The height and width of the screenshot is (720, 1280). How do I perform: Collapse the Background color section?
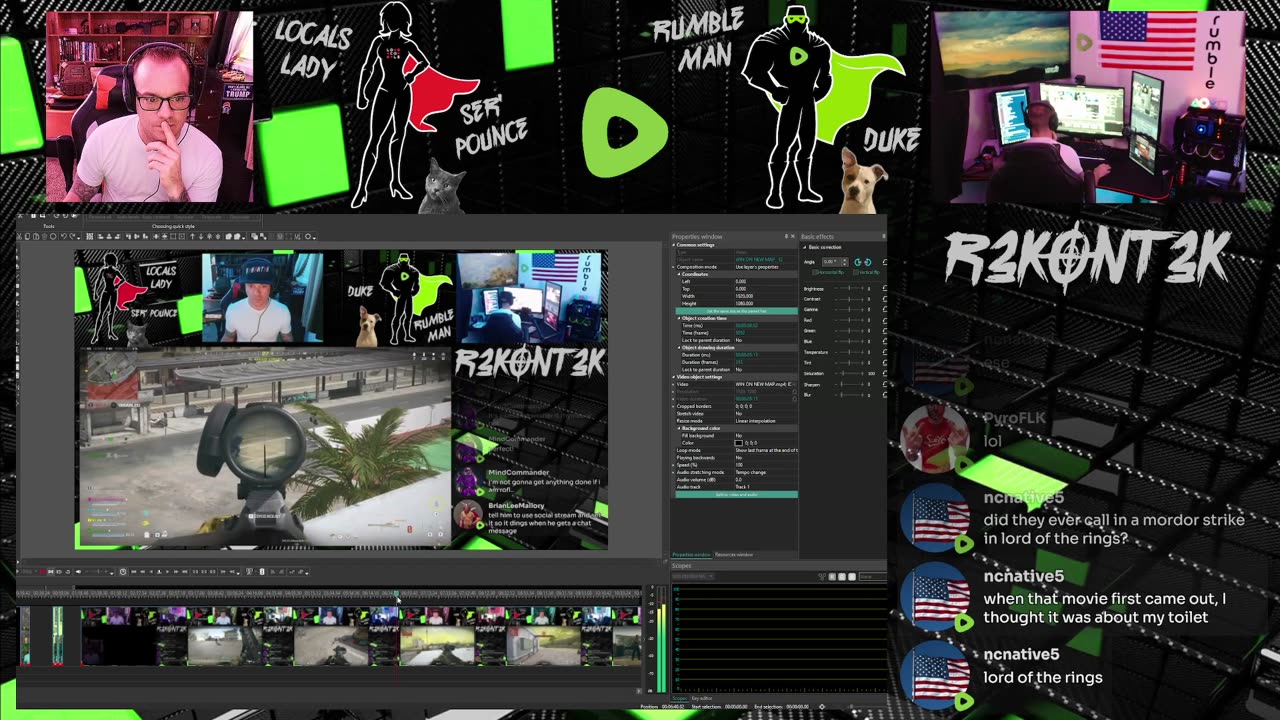679,428
